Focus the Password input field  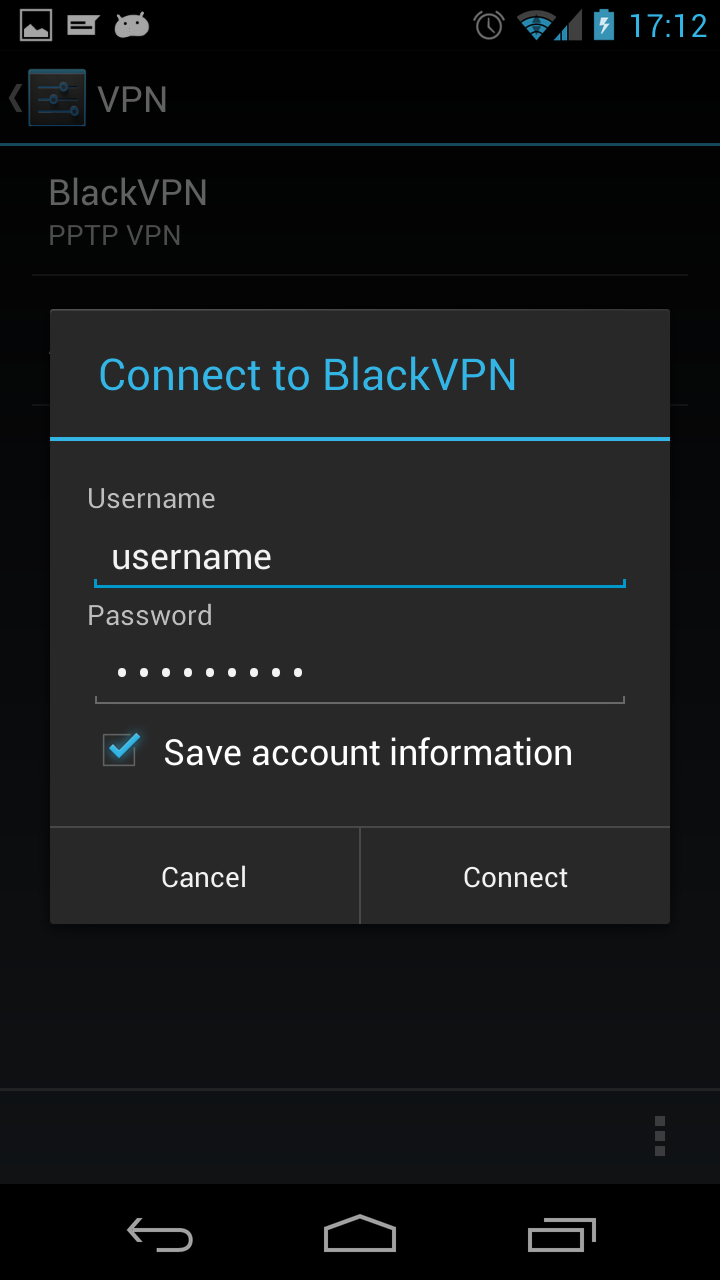coord(360,673)
